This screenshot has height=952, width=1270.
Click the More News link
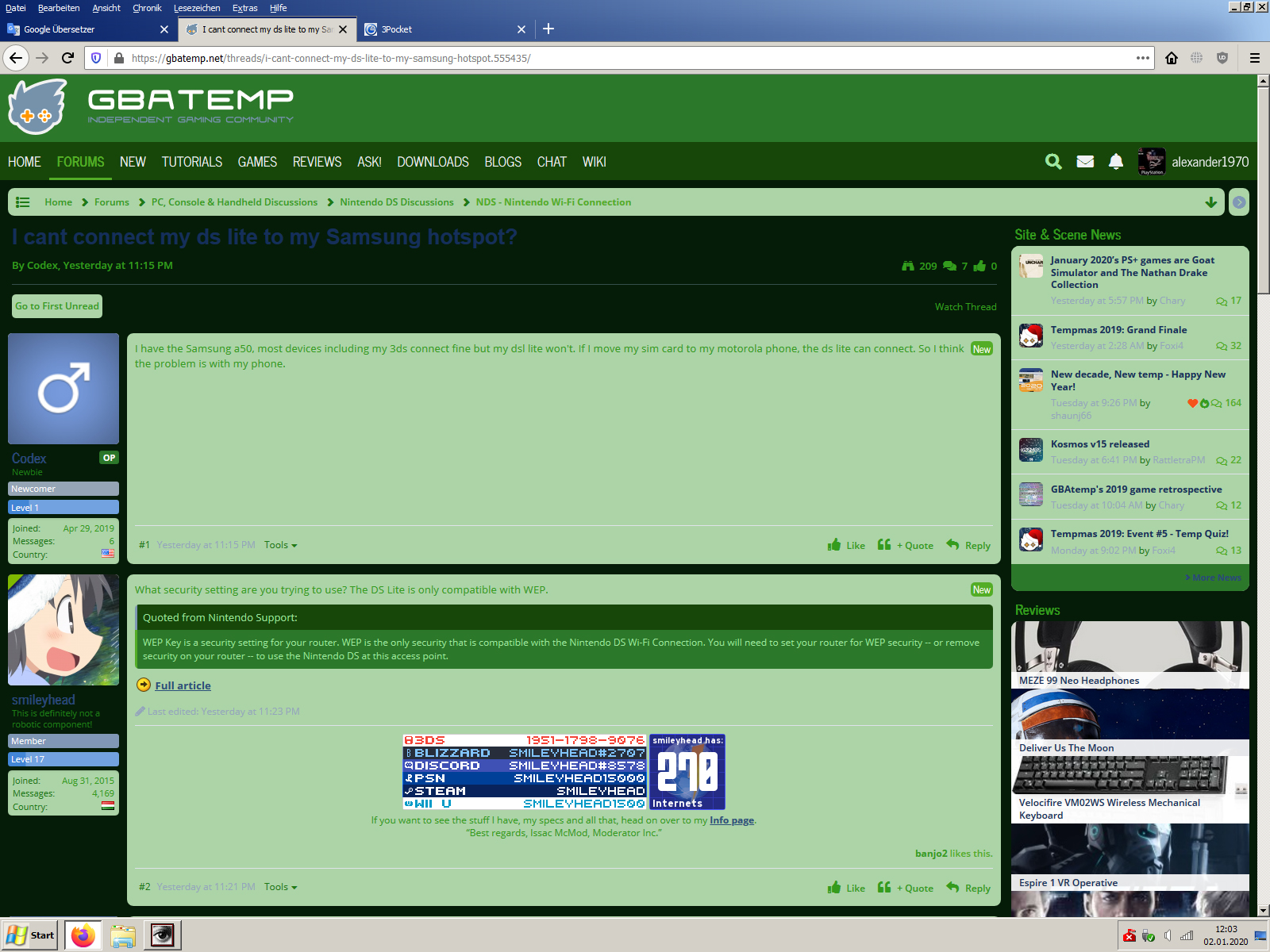pos(1214,578)
